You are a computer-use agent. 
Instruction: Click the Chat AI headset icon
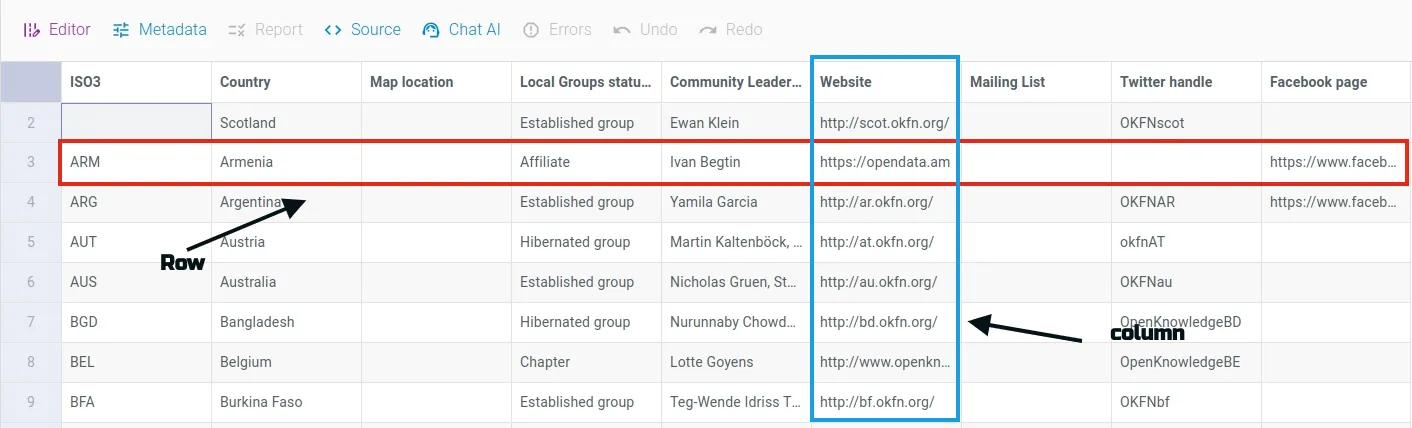(x=431, y=30)
